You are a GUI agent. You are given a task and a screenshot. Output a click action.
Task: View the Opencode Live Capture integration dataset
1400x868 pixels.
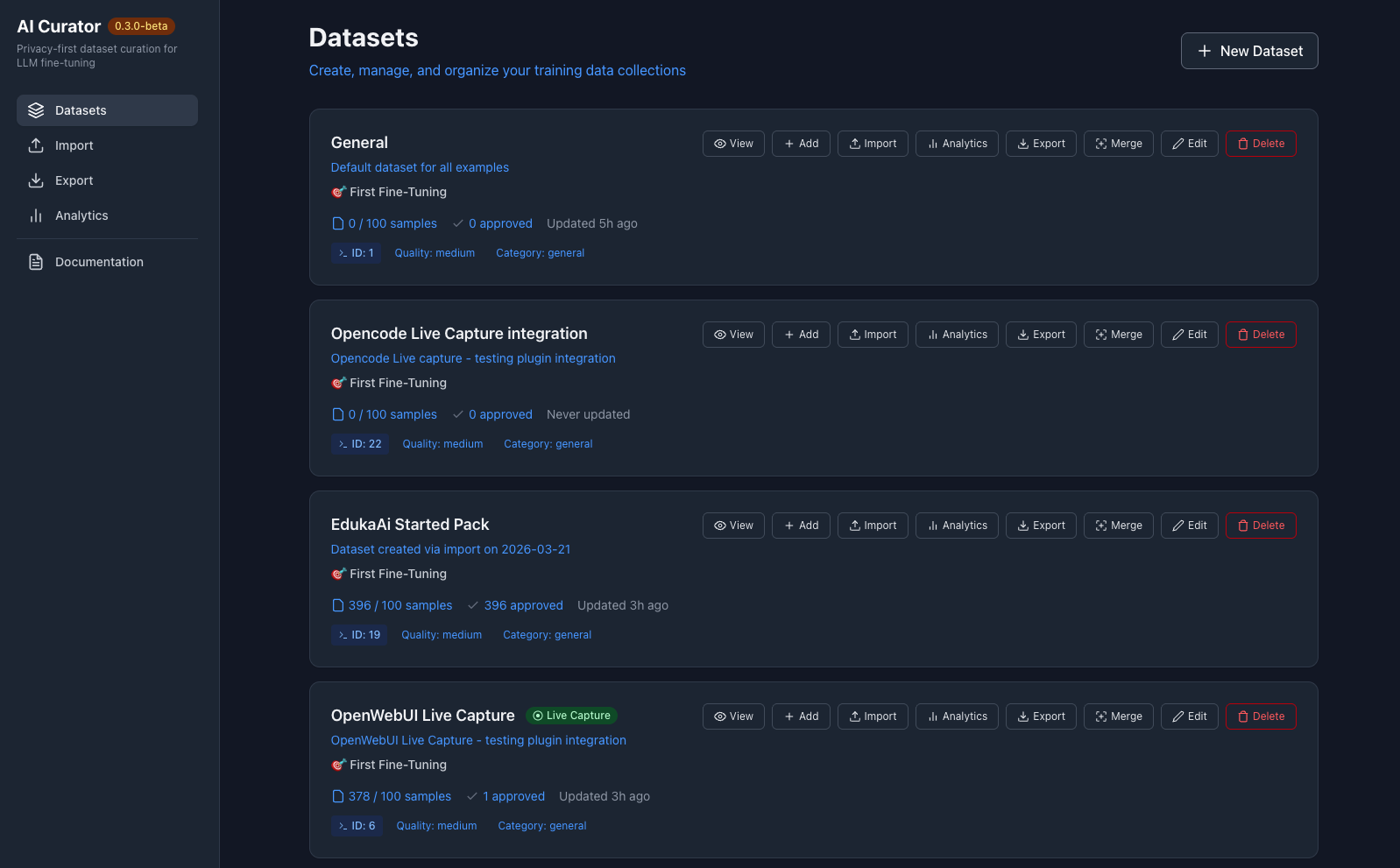click(x=733, y=335)
